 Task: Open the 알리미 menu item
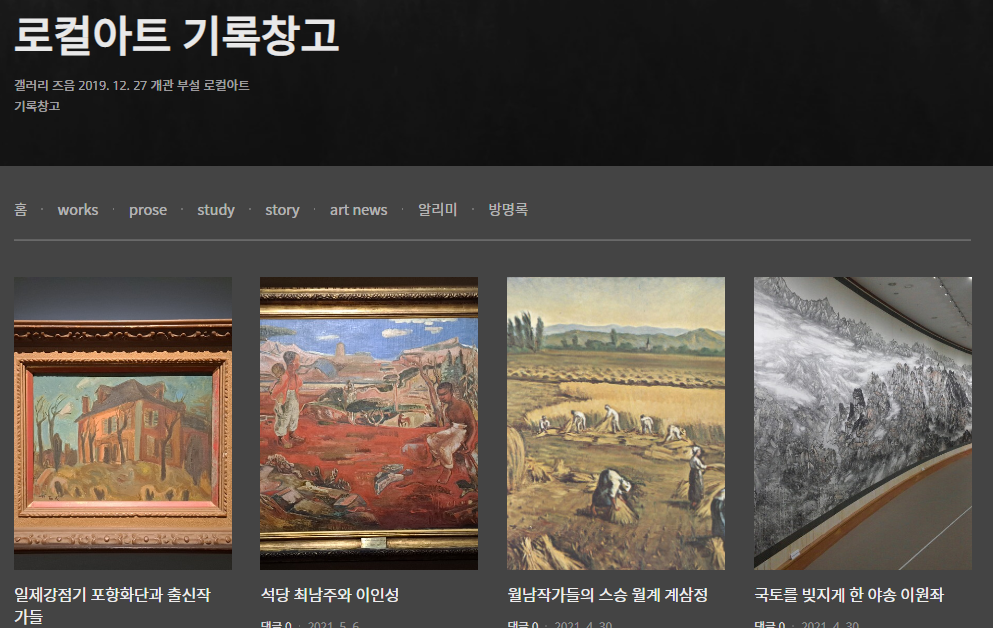pos(438,210)
